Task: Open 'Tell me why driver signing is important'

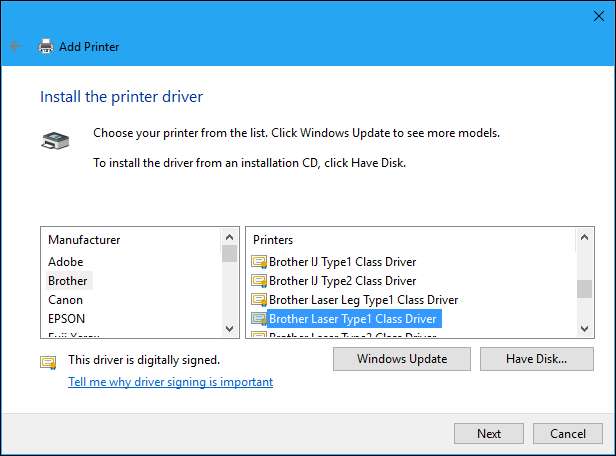Action: (x=170, y=382)
